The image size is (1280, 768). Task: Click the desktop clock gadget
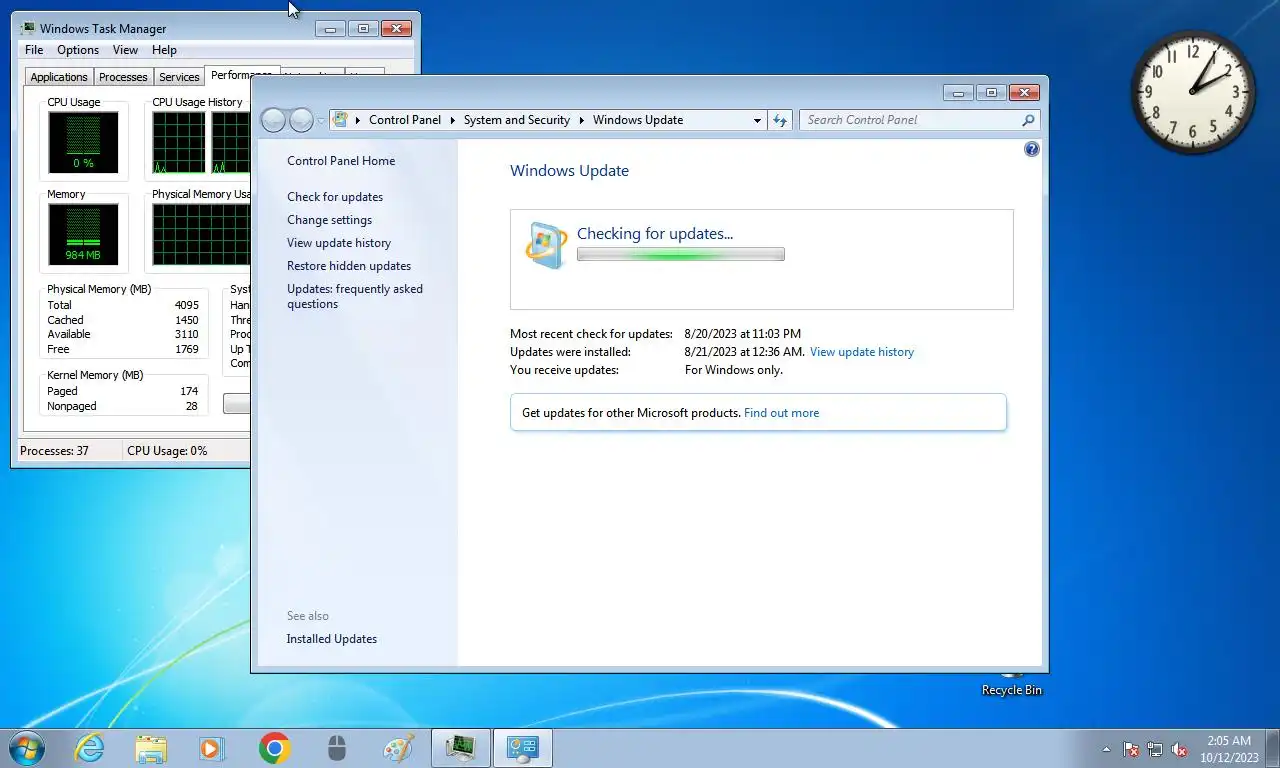1193,92
